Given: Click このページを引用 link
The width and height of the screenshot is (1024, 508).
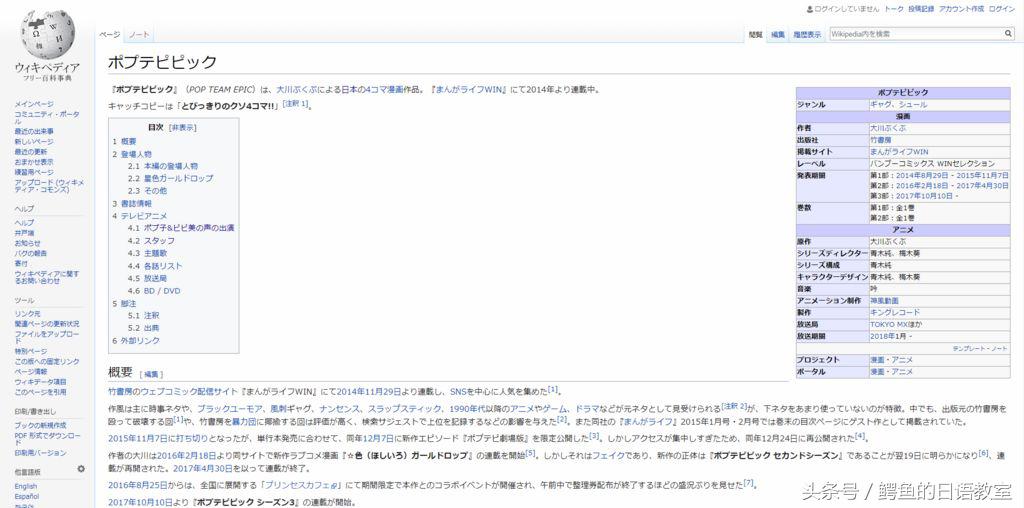Looking at the screenshot, I should (x=40, y=392).
